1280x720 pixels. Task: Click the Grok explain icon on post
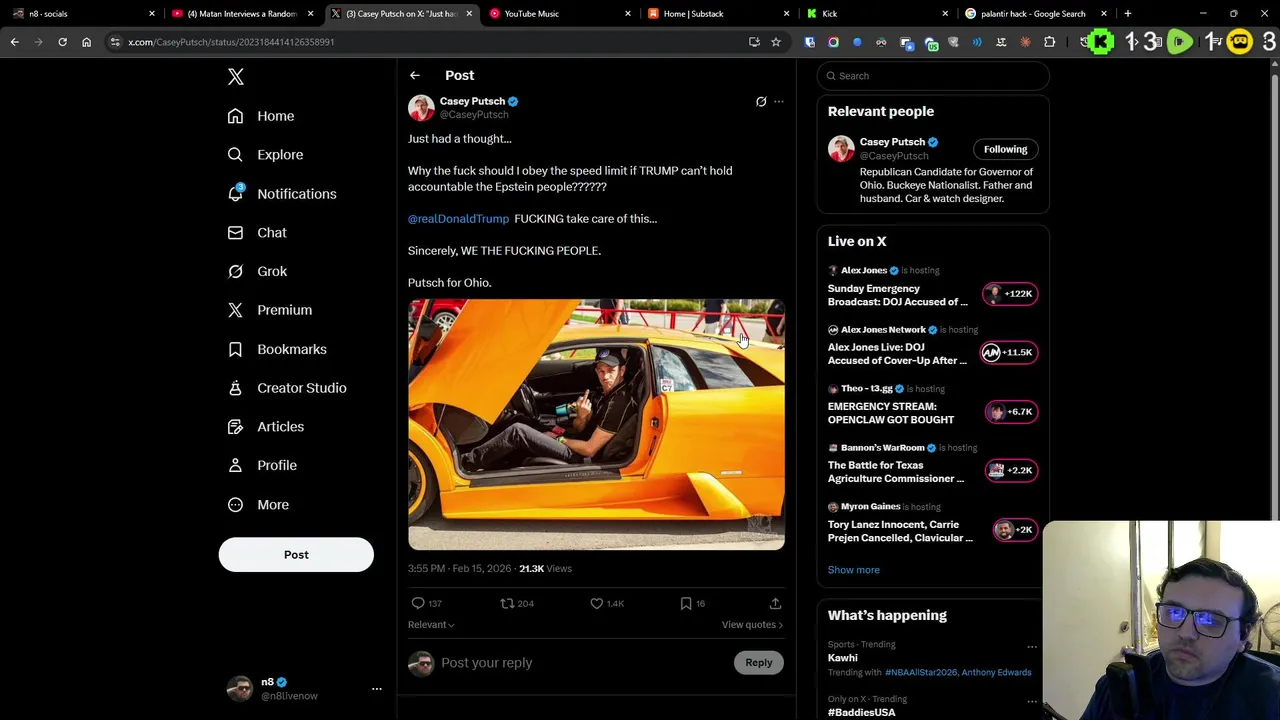point(761,102)
